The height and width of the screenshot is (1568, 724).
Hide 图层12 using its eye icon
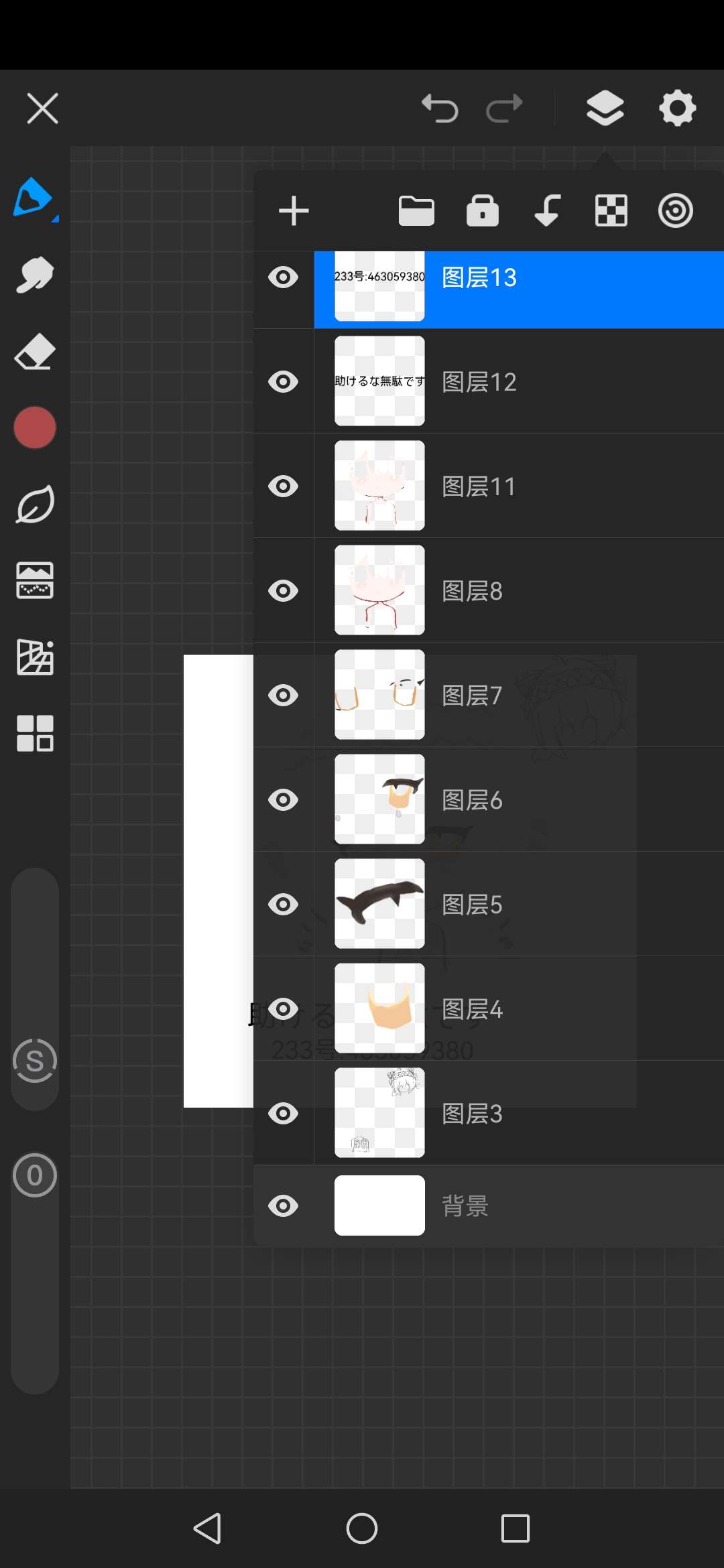pyautogui.click(x=283, y=381)
